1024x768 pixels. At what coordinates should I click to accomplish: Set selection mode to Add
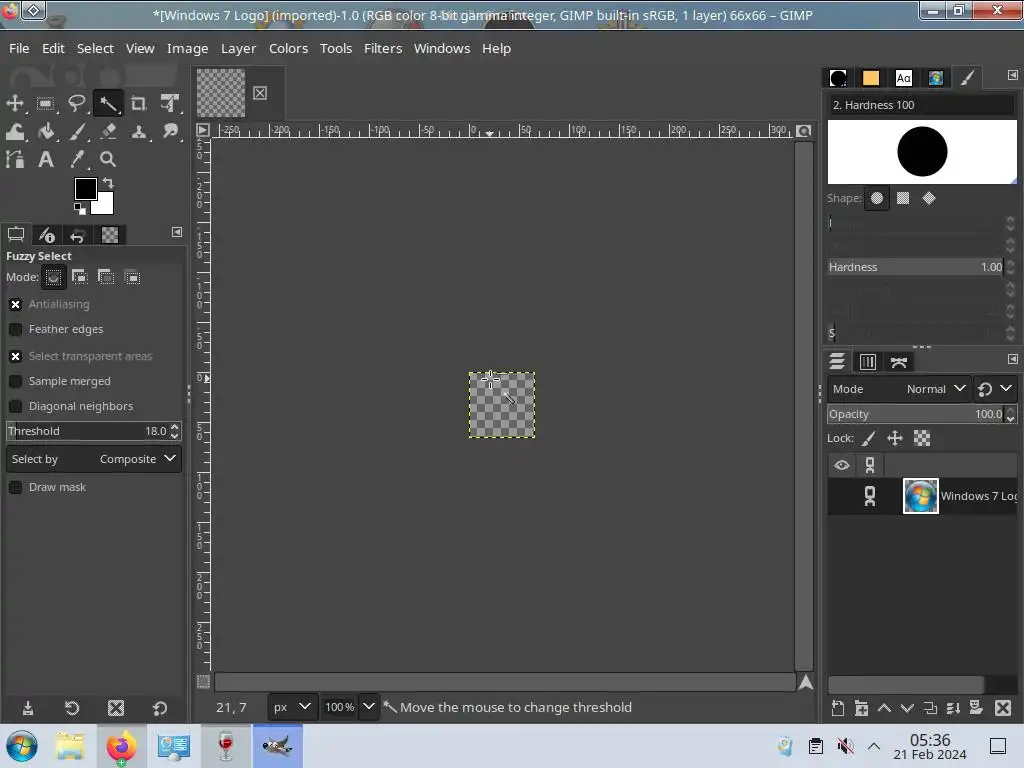click(80, 278)
